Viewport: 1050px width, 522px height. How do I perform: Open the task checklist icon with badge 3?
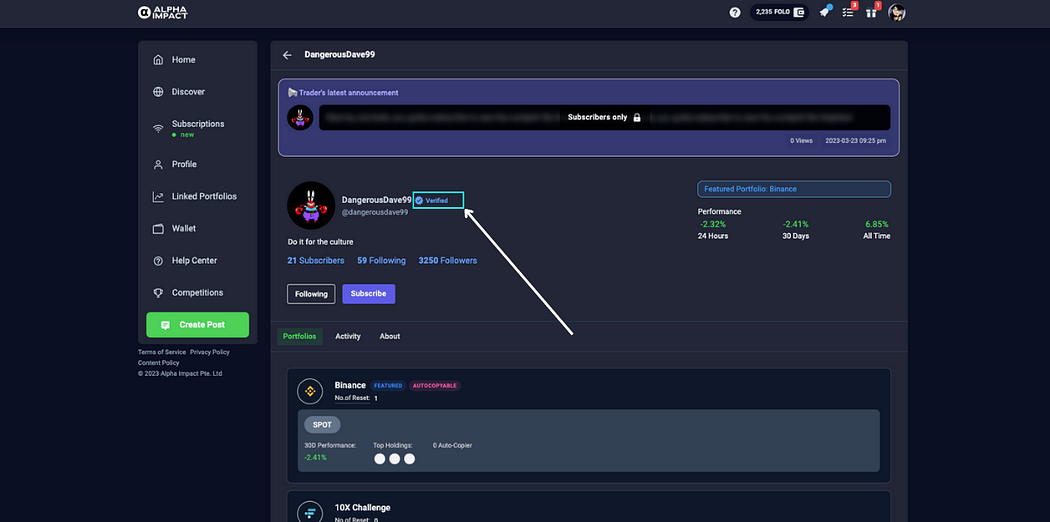pyautogui.click(x=848, y=12)
